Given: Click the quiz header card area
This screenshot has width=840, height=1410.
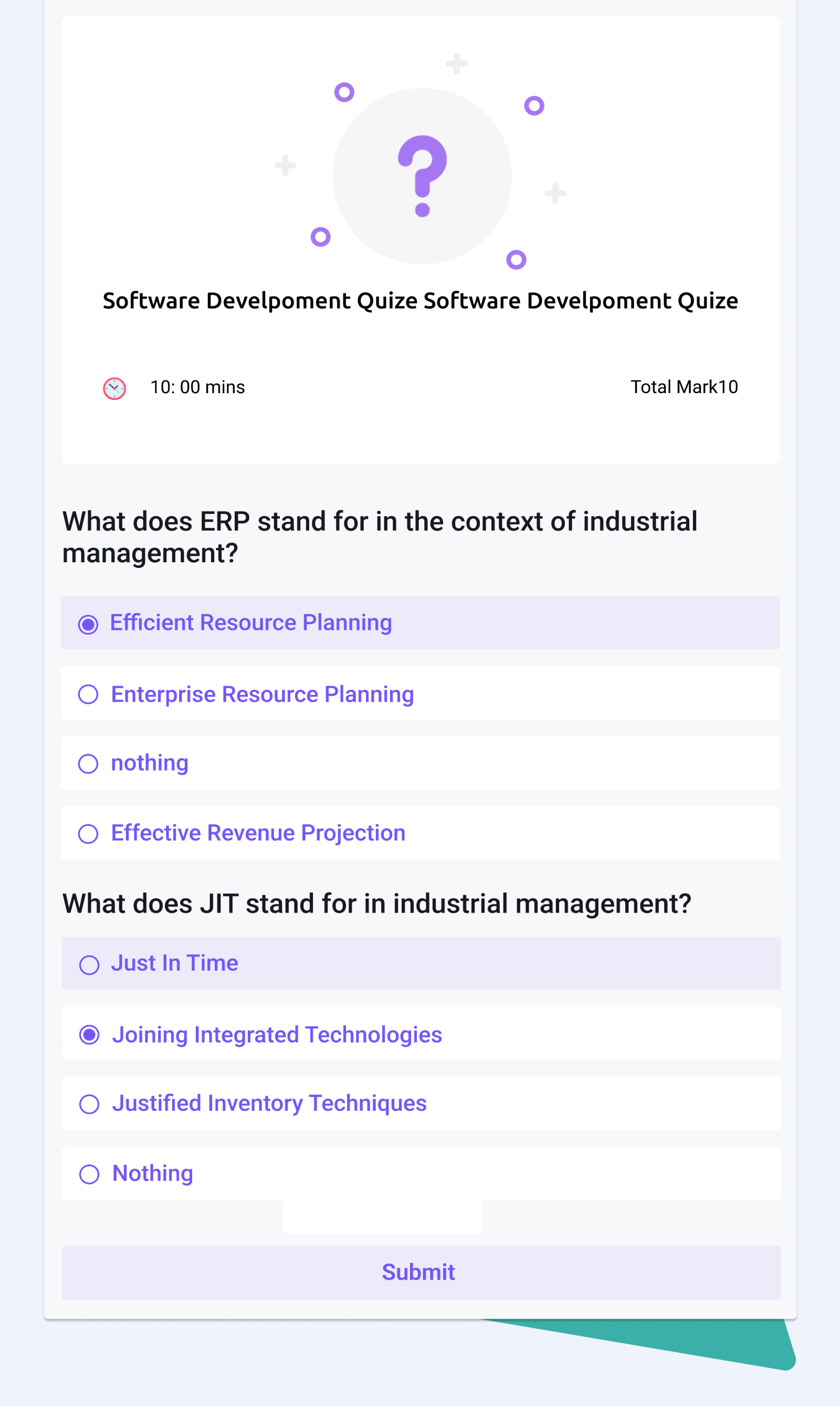Looking at the screenshot, I should point(420,238).
